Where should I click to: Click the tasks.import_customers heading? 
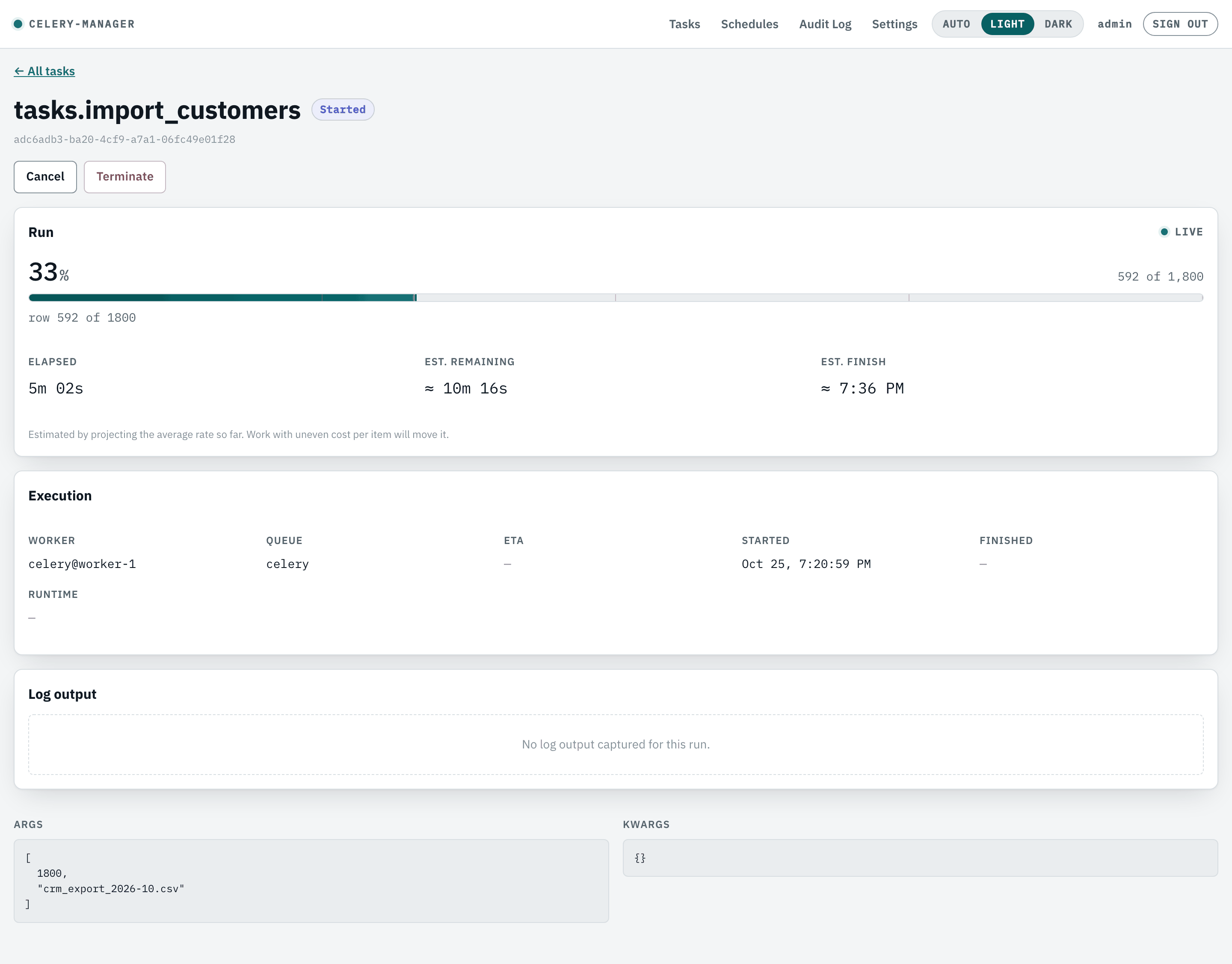click(157, 109)
